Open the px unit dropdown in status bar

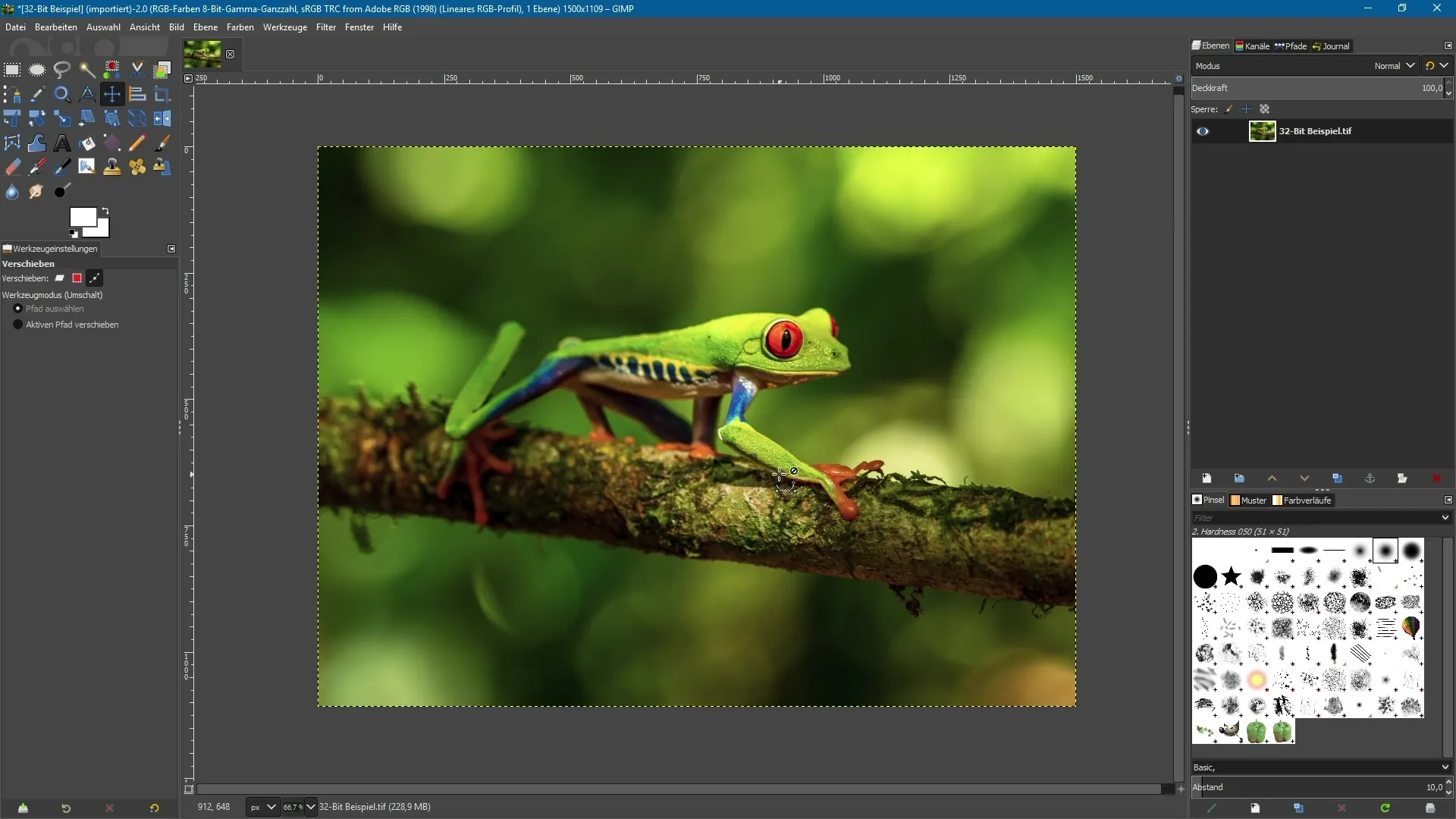click(x=262, y=807)
